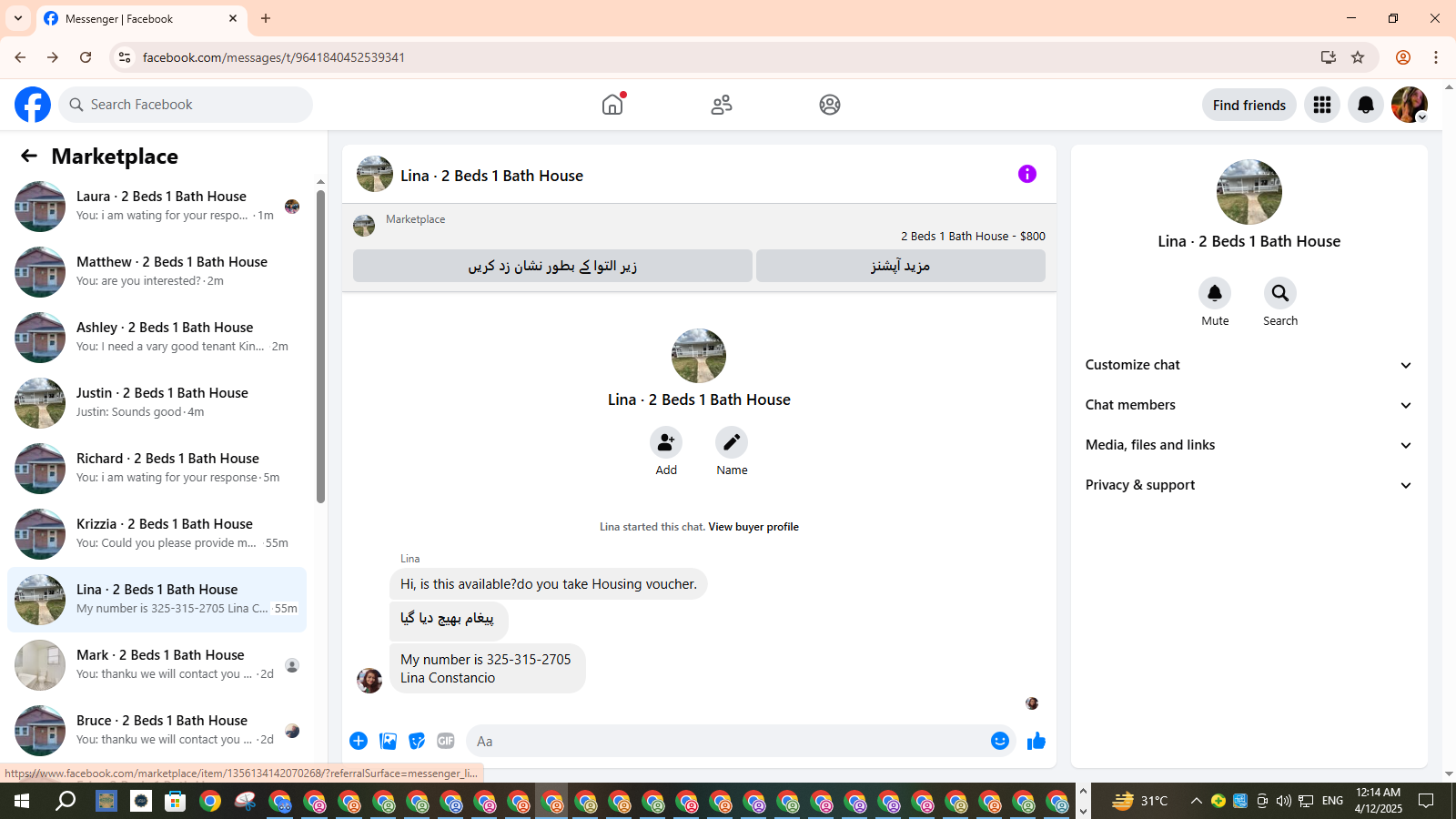Click the message input box
The width and height of the screenshot is (1456, 819).
(x=728, y=741)
